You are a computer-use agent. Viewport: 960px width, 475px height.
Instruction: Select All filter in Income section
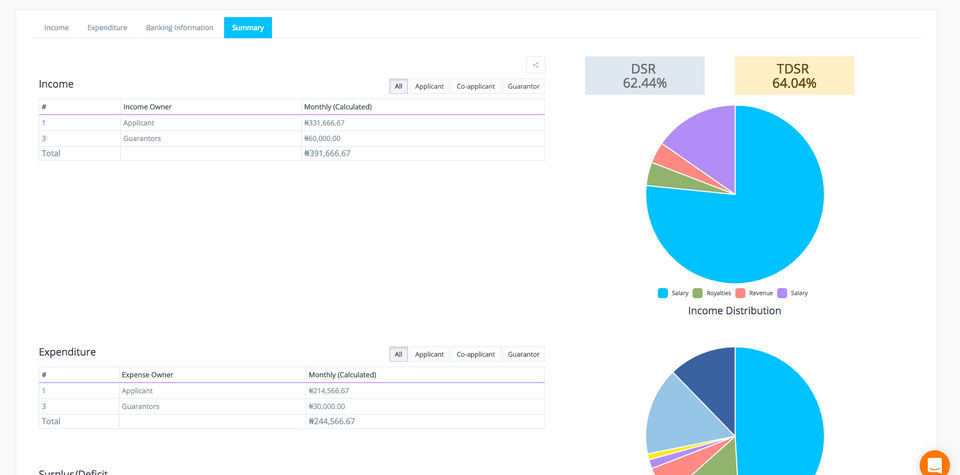pyautogui.click(x=399, y=86)
